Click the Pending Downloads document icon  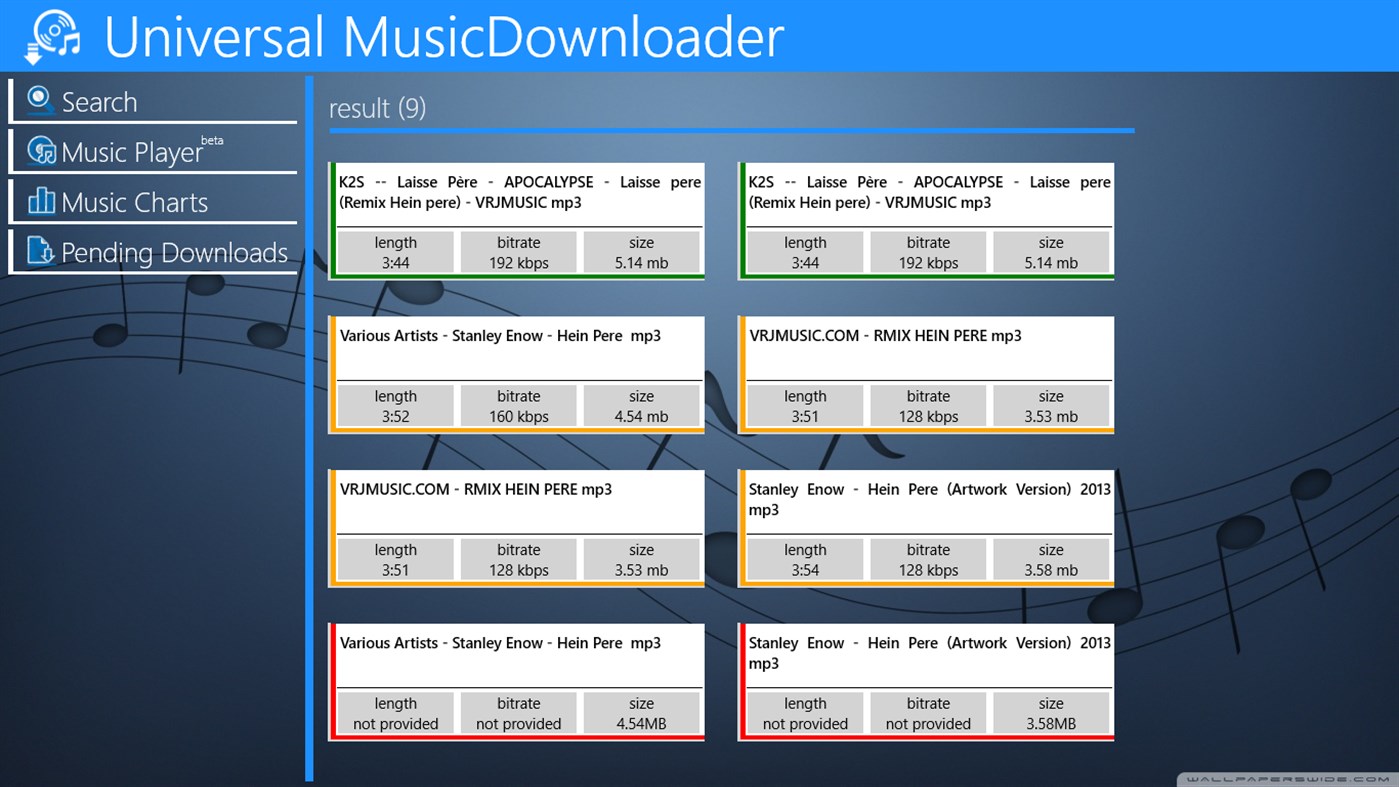click(x=40, y=252)
